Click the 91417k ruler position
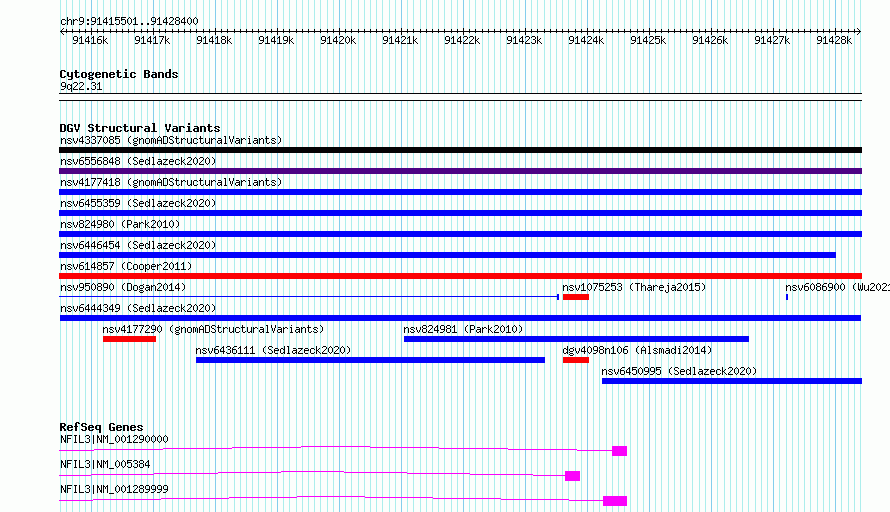The width and height of the screenshot is (890, 512). pyautogui.click(x=152, y=40)
